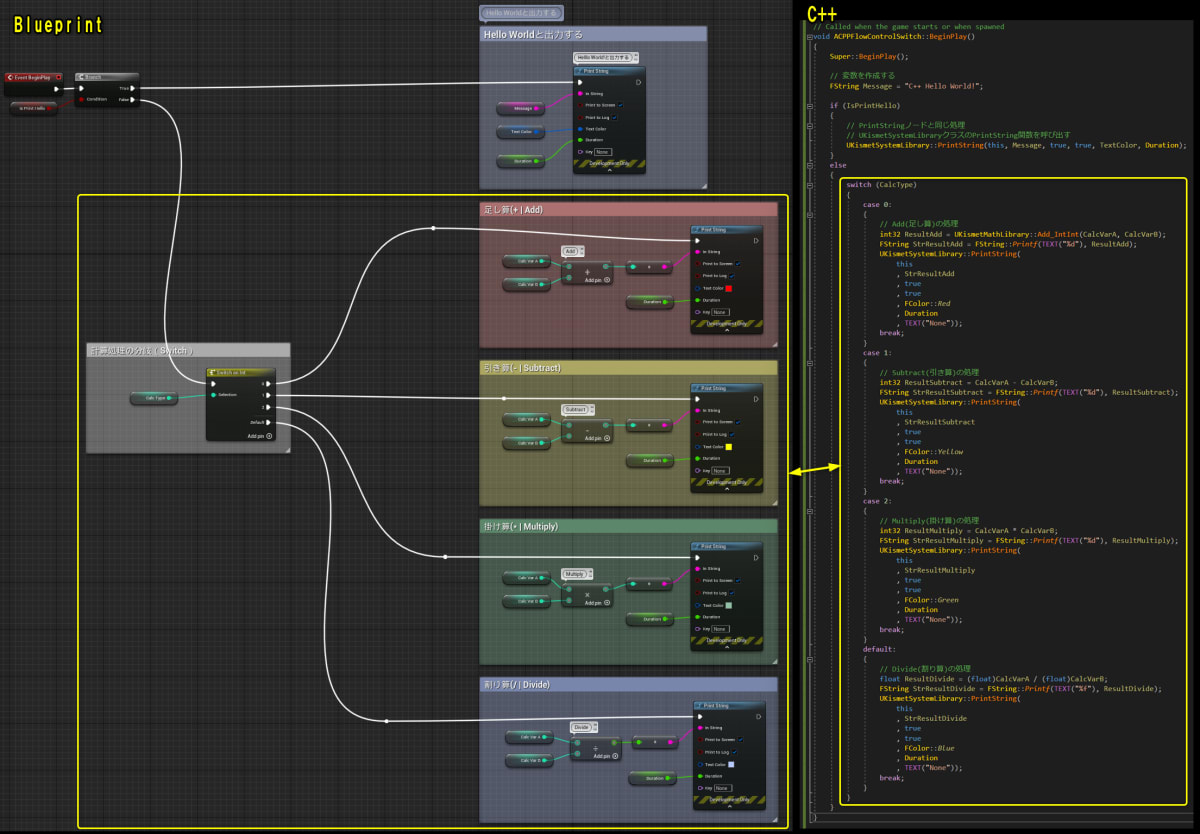Toggle Print to Log on Subtract Print String
Viewport: 1200px width, 834px height.
(731, 434)
